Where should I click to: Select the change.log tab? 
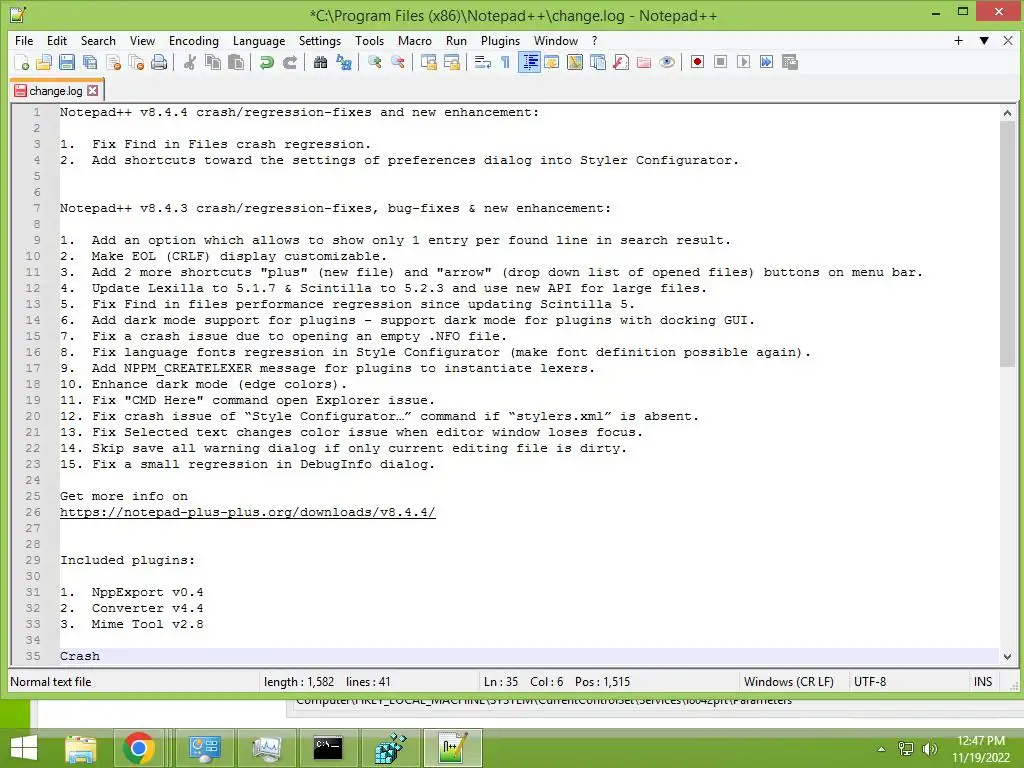(56, 91)
